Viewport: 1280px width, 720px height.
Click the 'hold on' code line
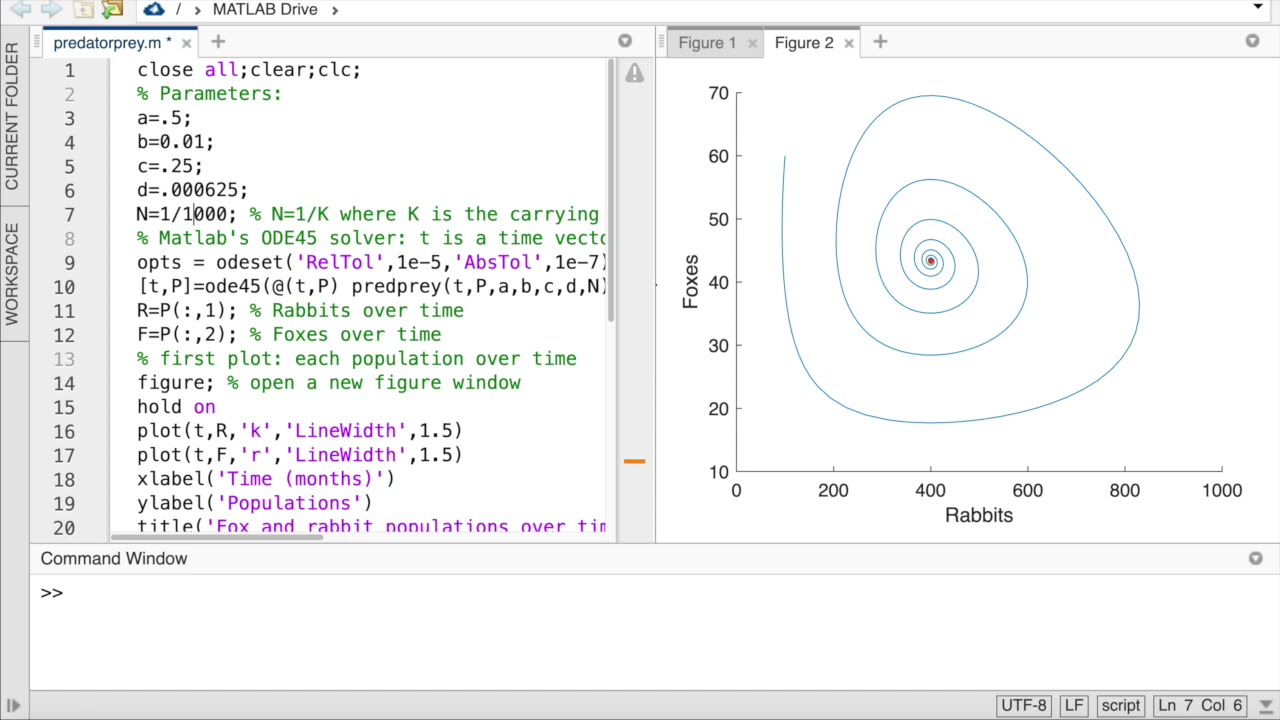tap(176, 406)
